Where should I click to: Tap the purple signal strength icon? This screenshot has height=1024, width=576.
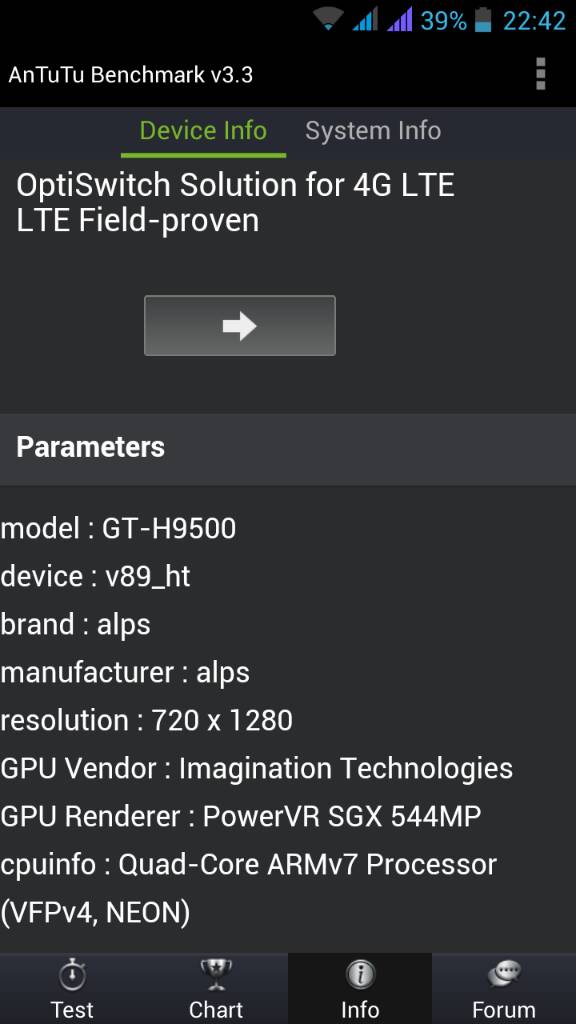400,20
